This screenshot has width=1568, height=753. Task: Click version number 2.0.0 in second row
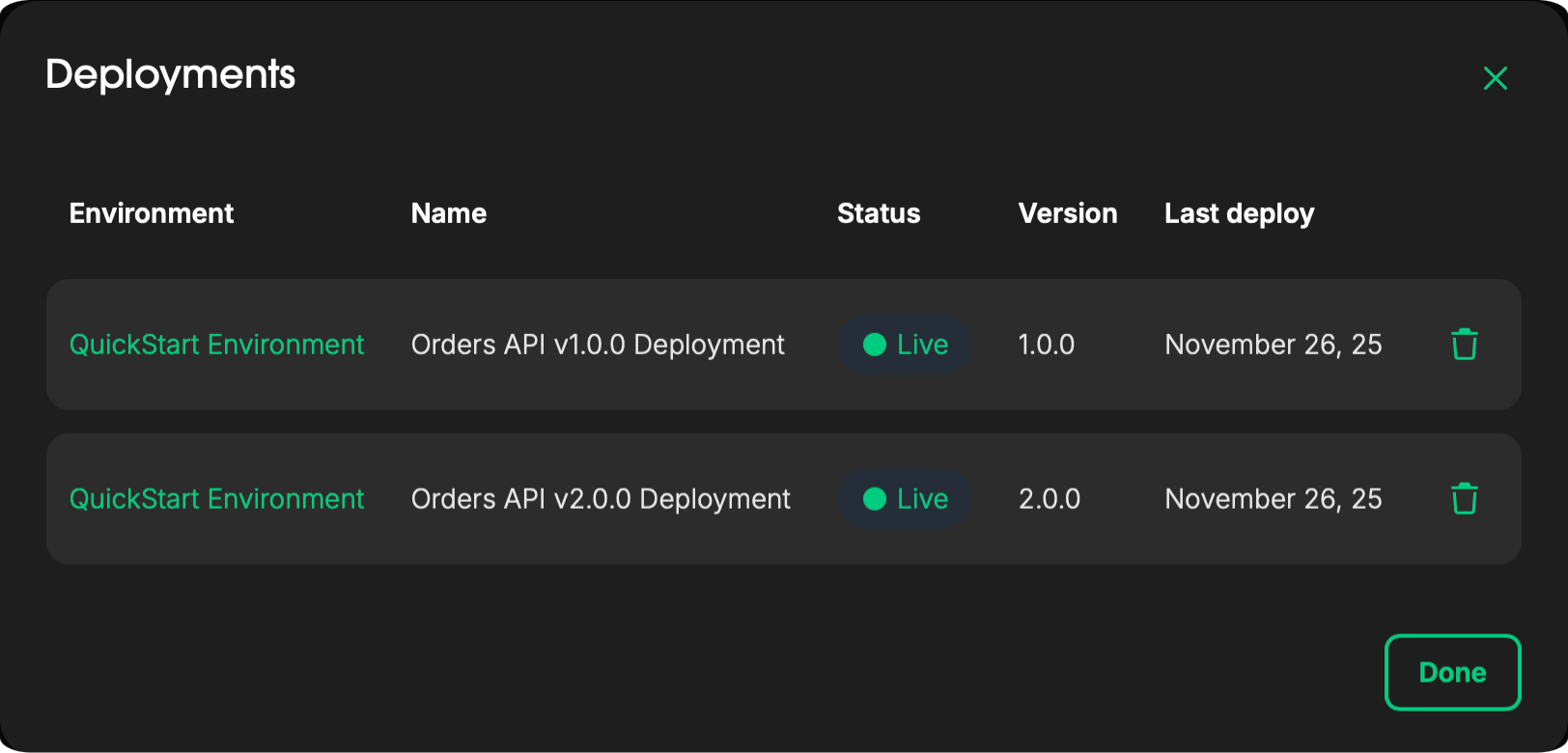coord(1050,499)
